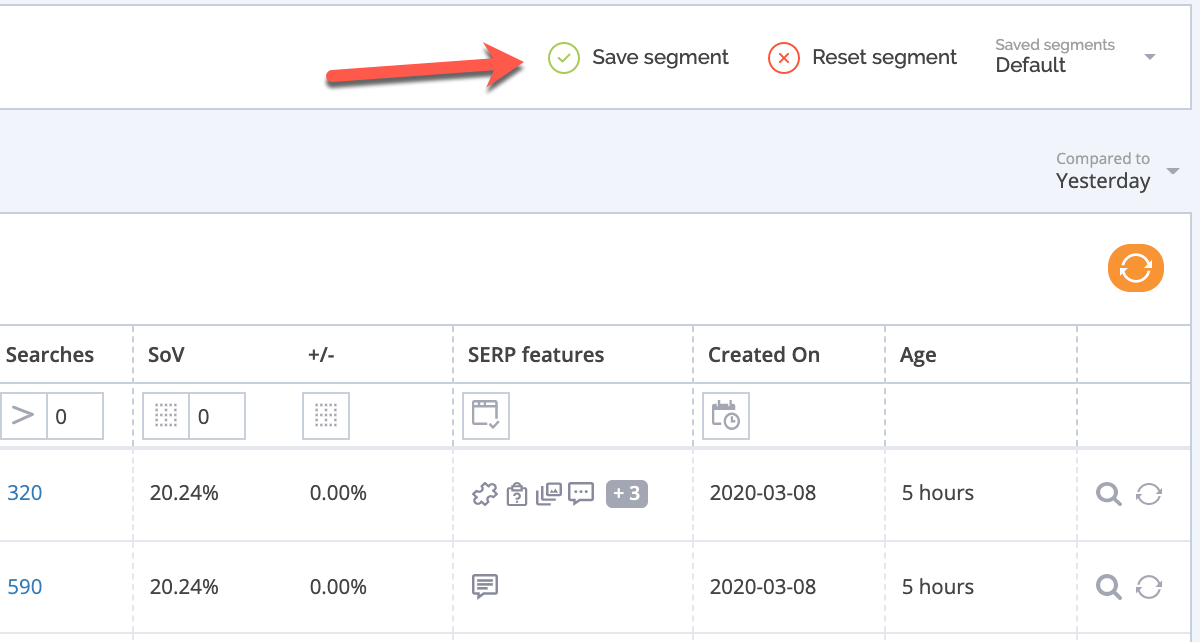Click the 320 searches link
This screenshot has height=642, width=1200.
pos(25,493)
